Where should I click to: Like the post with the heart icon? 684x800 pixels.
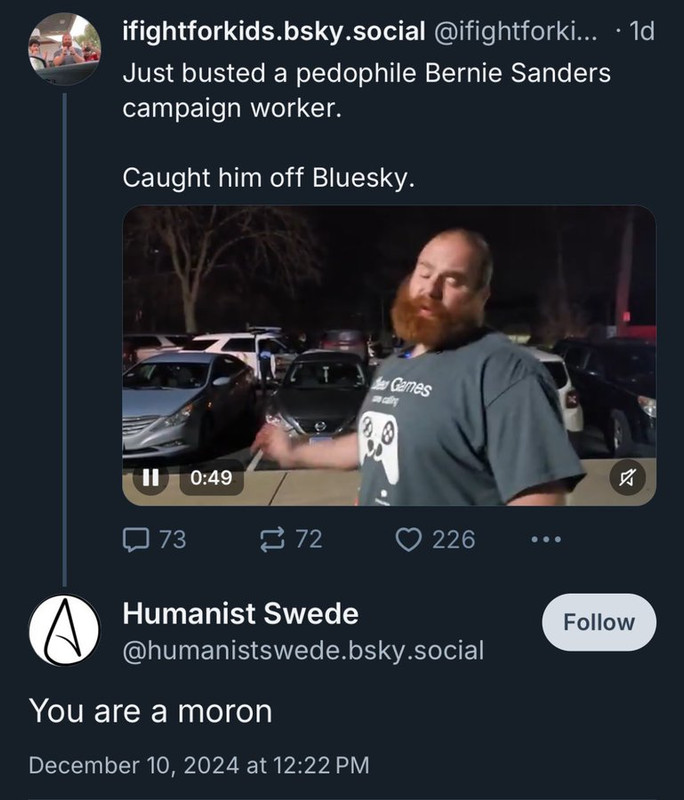point(408,540)
